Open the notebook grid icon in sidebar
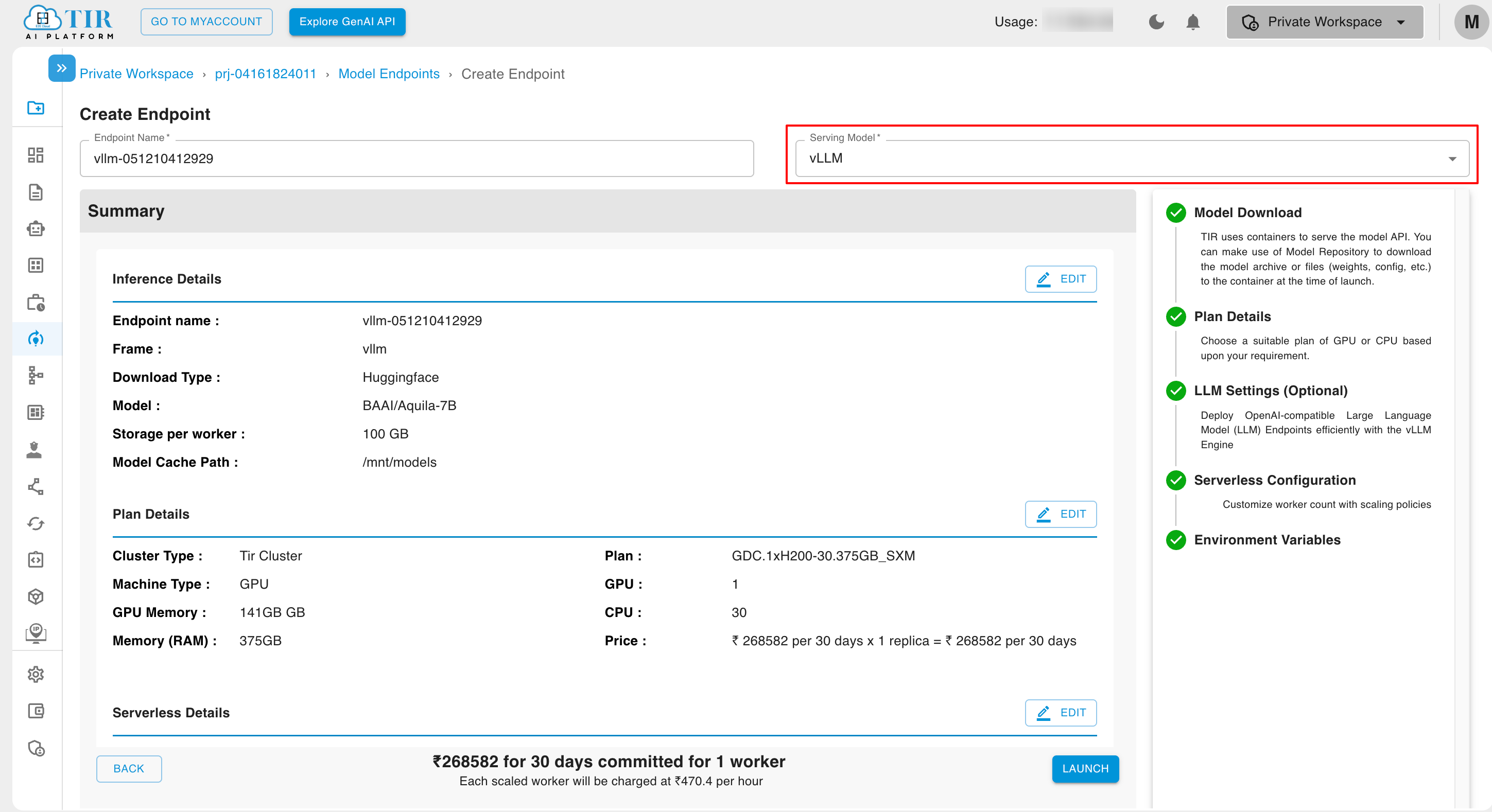The width and height of the screenshot is (1492, 812). pyautogui.click(x=36, y=412)
